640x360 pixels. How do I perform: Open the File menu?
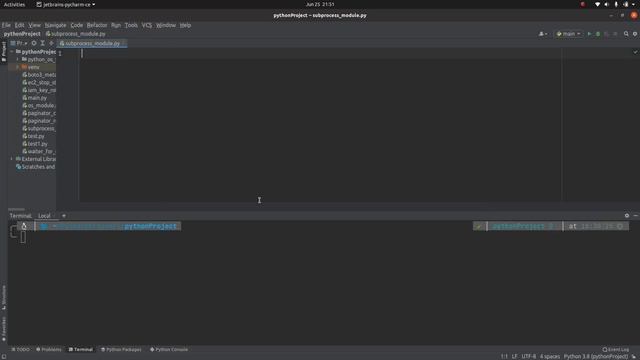[6, 25]
